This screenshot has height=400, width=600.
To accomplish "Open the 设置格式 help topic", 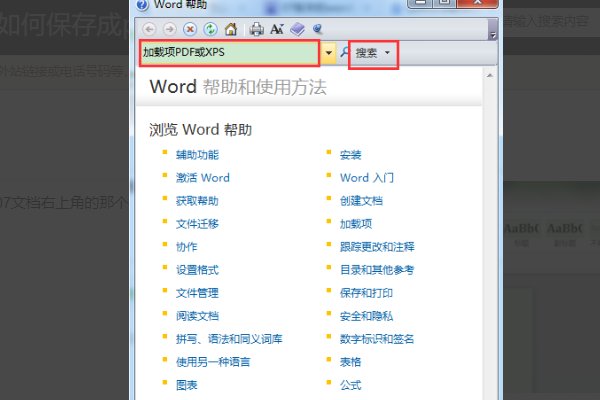I will point(197,270).
